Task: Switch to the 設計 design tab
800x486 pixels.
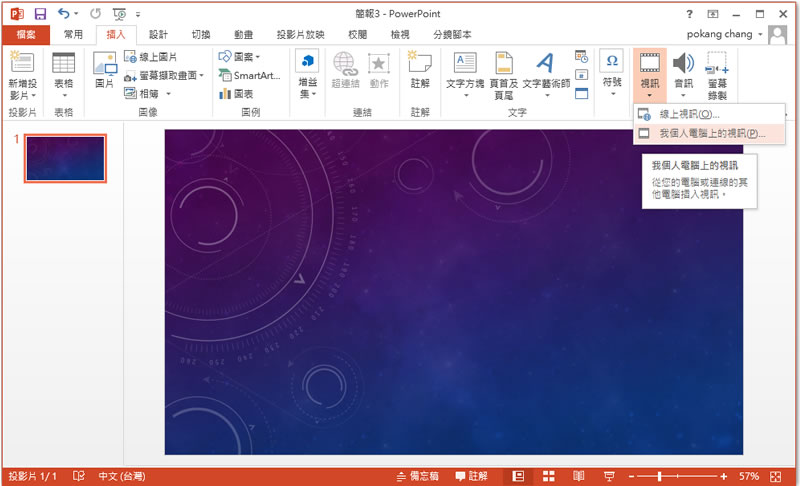Action: click(x=158, y=35)
